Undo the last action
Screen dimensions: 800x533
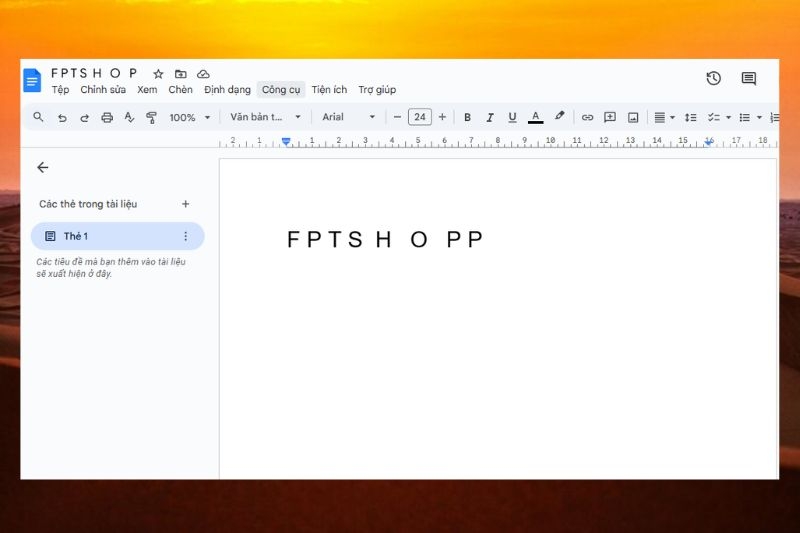62,118
